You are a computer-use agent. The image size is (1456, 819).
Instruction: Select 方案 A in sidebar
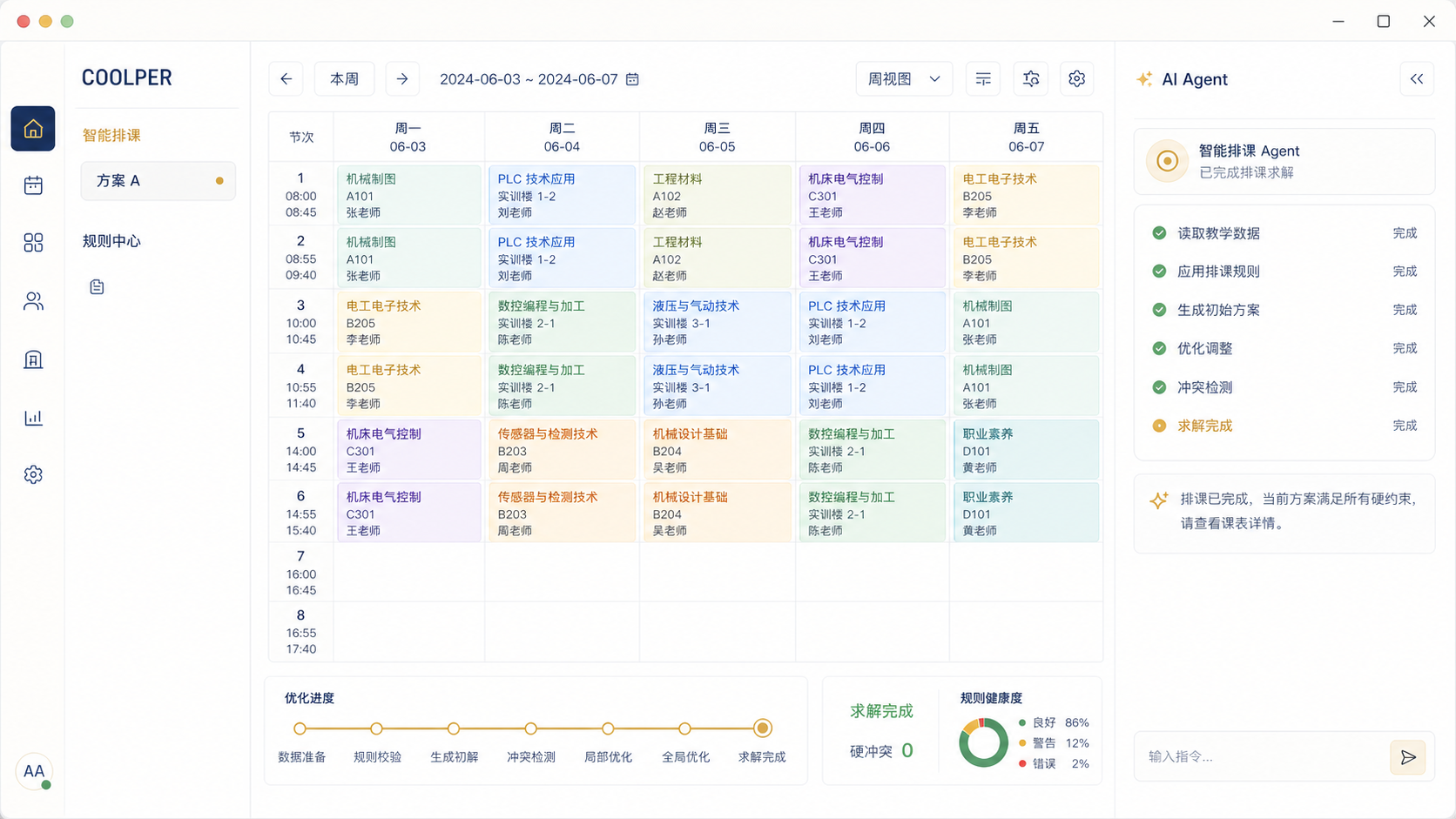click(x=158, y=181)
